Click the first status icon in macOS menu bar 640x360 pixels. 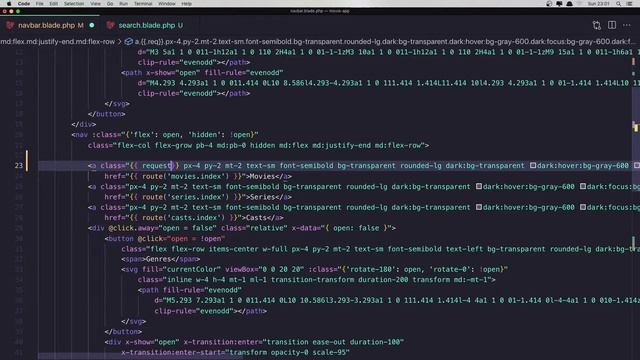(x=549, y=4)
